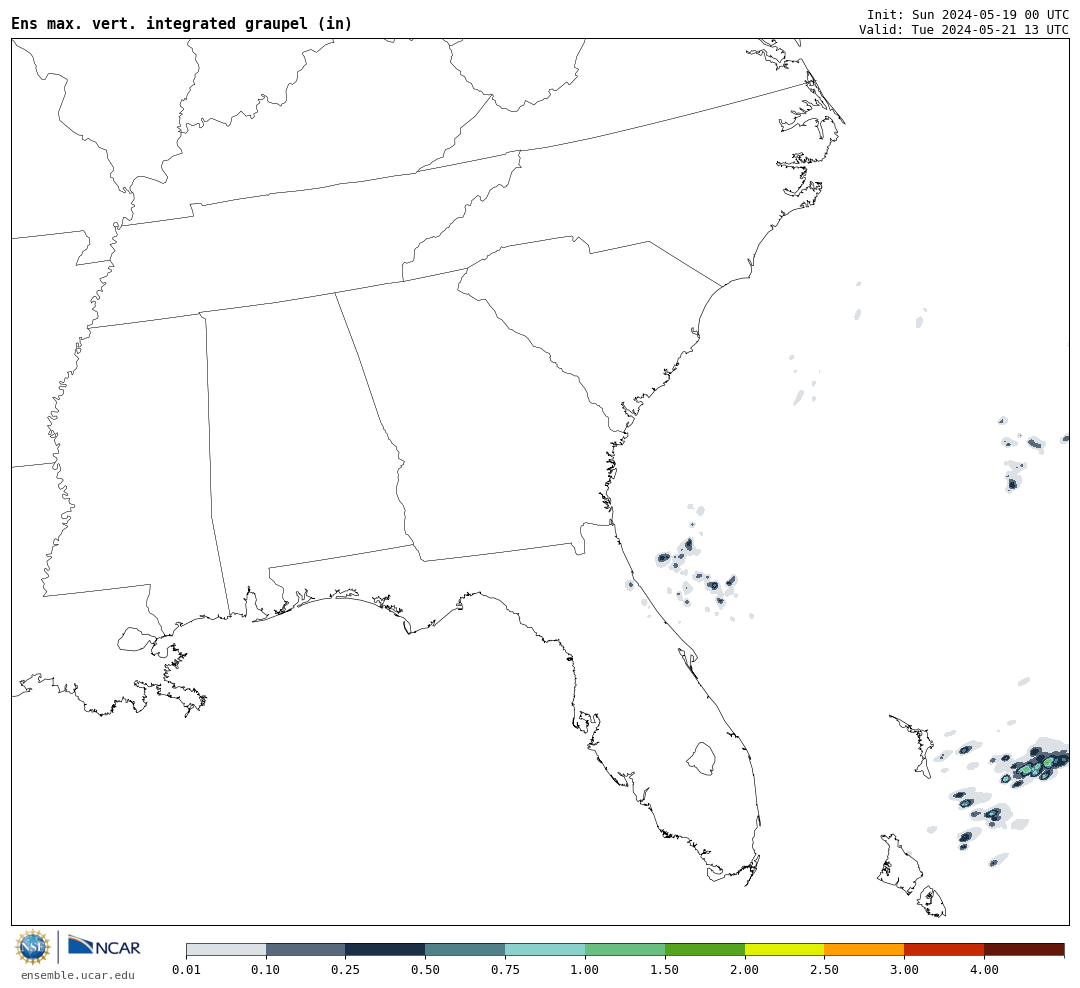Click the 0.01 colorbar tick label
This screenshot has height=988, width=1080.
(x=186, y=969)
